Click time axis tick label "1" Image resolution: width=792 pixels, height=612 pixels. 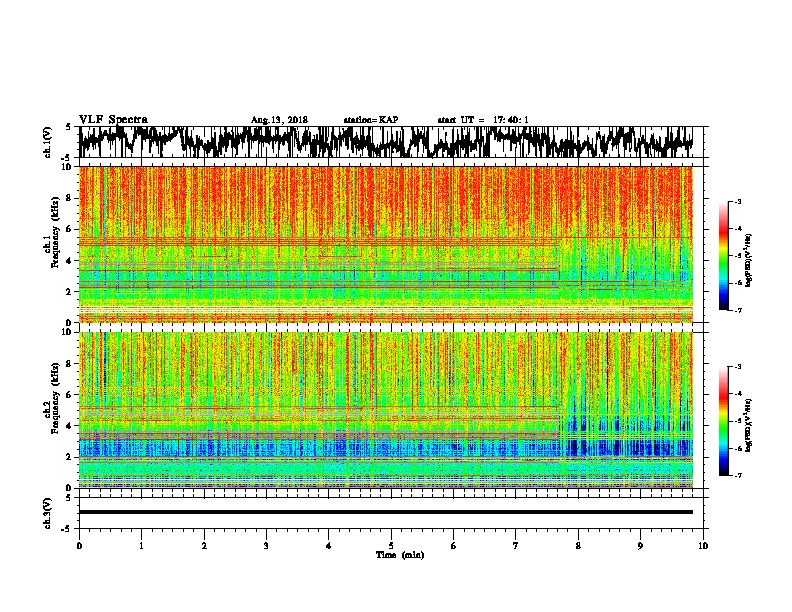click(141, 546)
